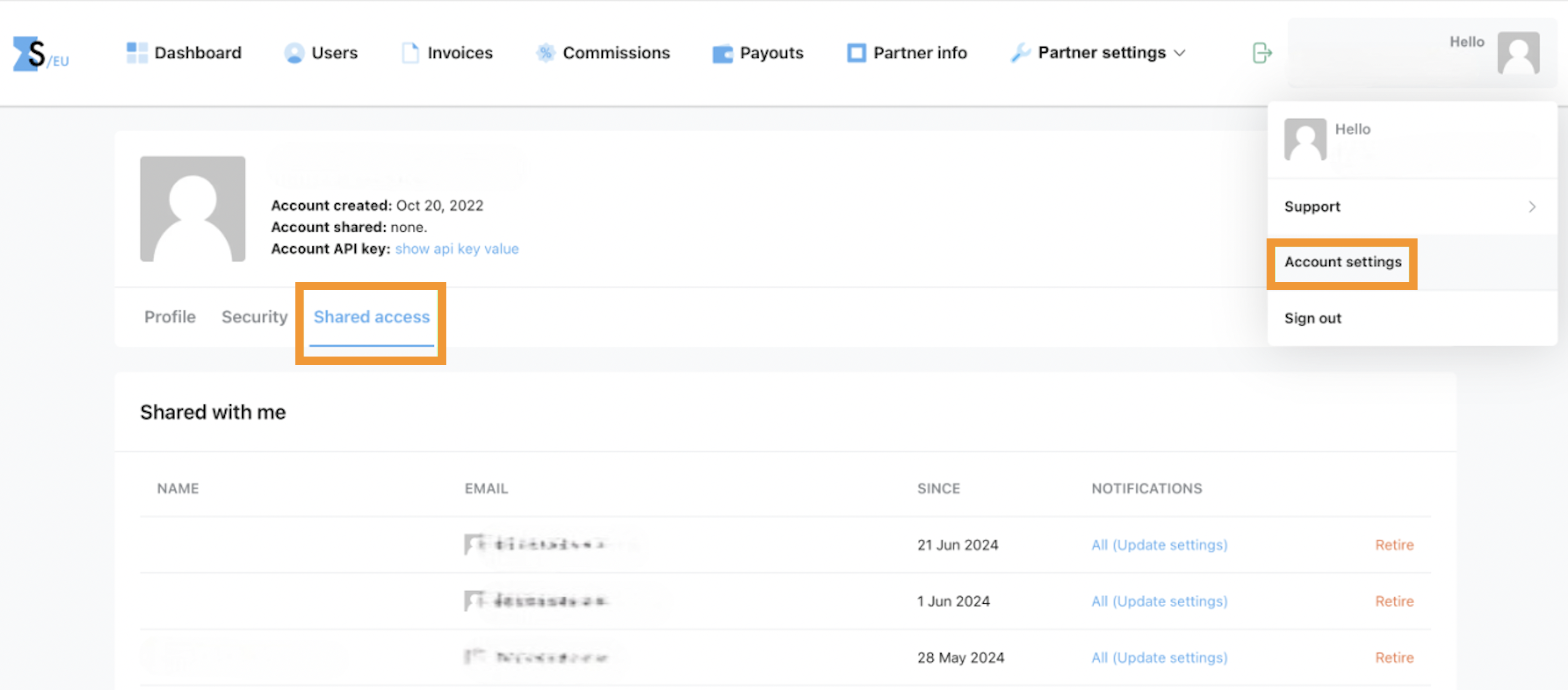The width and height of the screenshot is (1568, 690).
Task: Click the 21 Jun 2024 date cell
Action: pos(957,545)
